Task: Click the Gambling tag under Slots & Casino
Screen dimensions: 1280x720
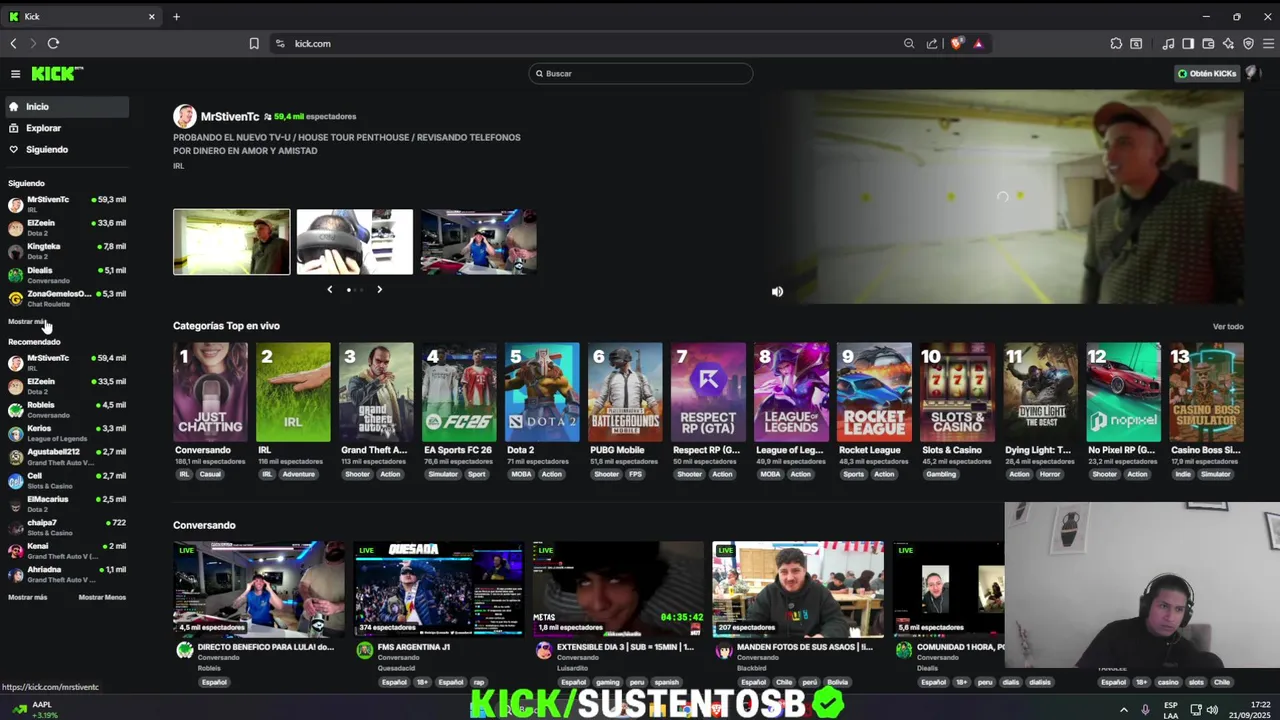Action: 941,474
